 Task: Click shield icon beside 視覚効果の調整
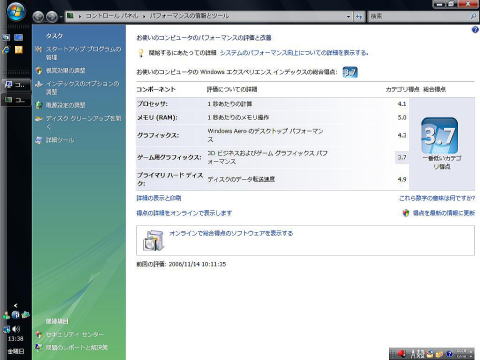pyautogui.click(x=39, y=70)
